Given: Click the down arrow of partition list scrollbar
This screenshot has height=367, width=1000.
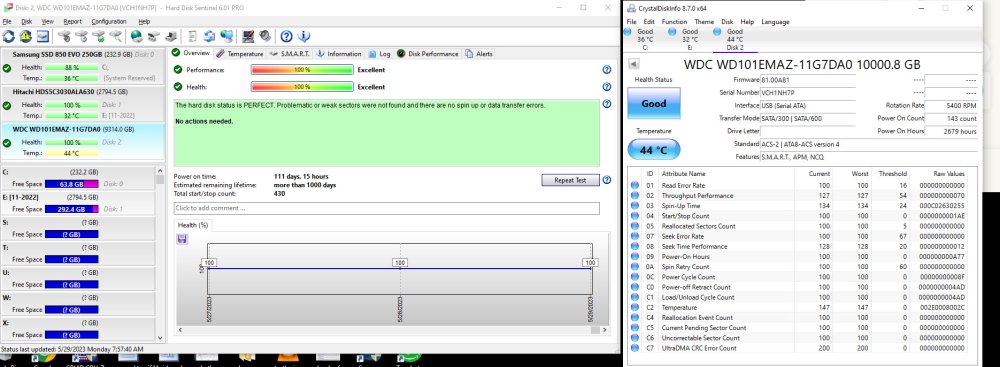Looking at the screenshot, I should (x=160, y=338).
